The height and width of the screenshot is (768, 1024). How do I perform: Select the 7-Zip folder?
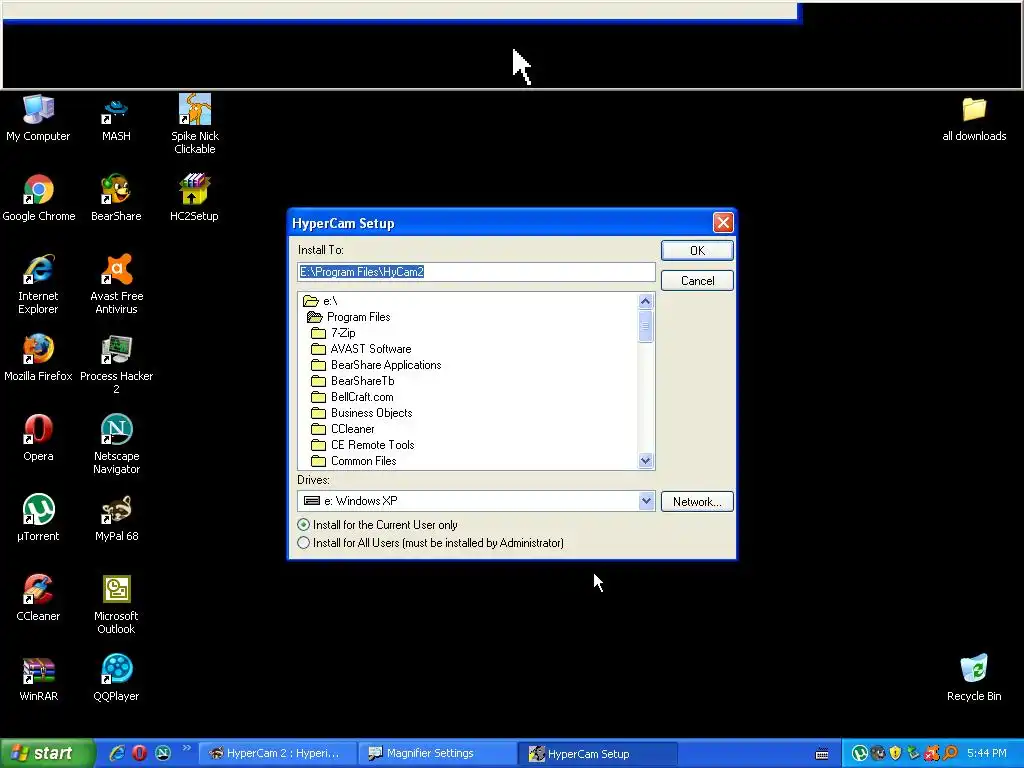[334, 333]
